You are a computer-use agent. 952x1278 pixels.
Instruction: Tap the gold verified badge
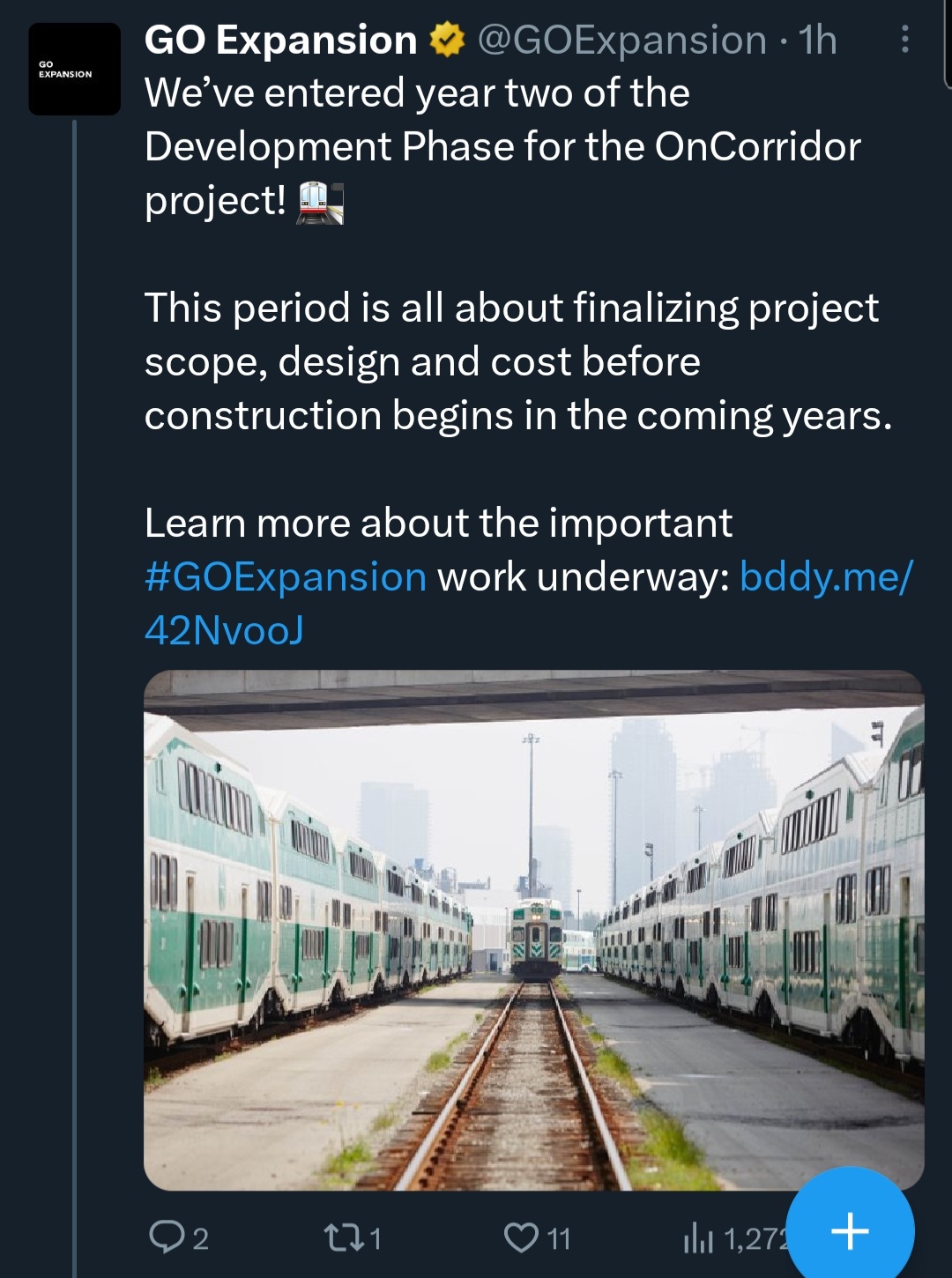click(447, 41)
